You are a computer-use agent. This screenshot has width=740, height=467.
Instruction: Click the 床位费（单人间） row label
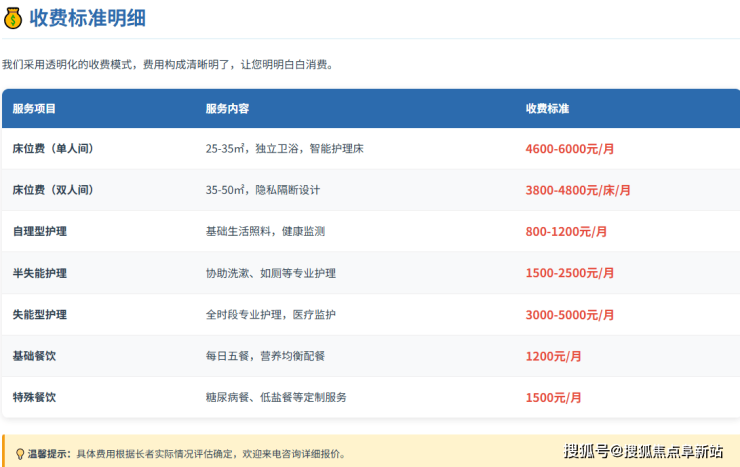[x=52, y=148]
